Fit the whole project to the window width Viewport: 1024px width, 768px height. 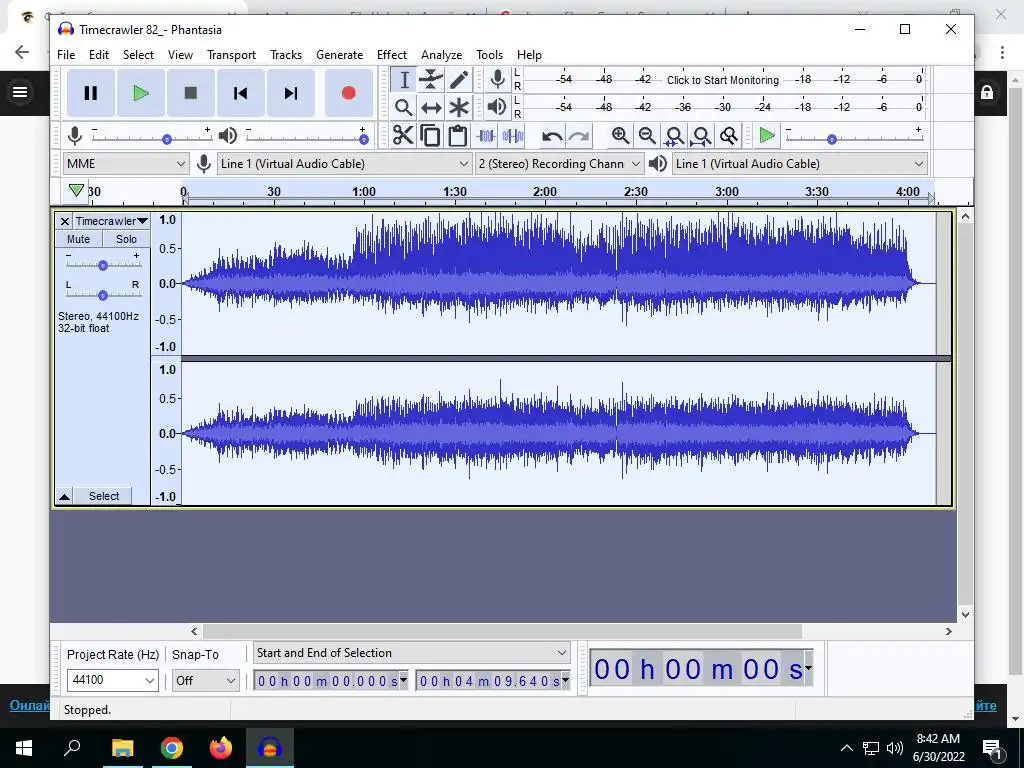click(701, 136)
